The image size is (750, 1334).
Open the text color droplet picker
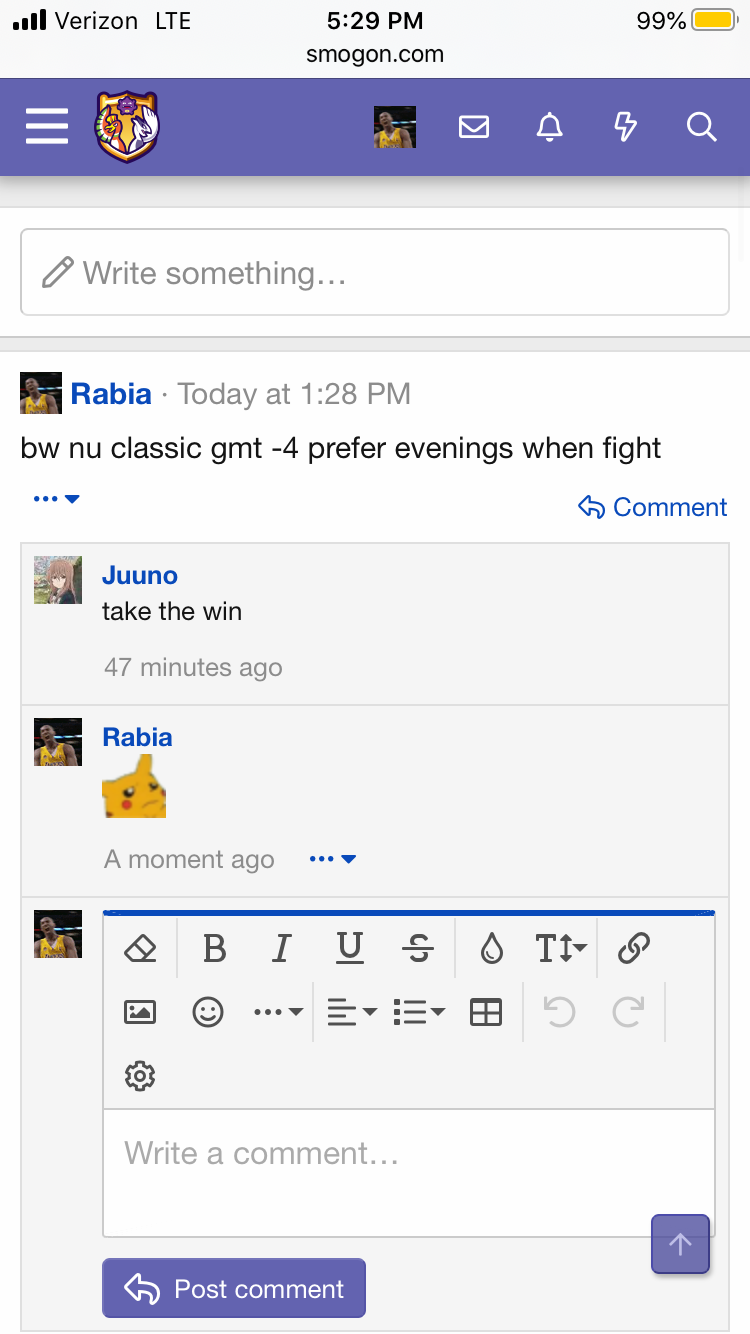click(491, 948)
